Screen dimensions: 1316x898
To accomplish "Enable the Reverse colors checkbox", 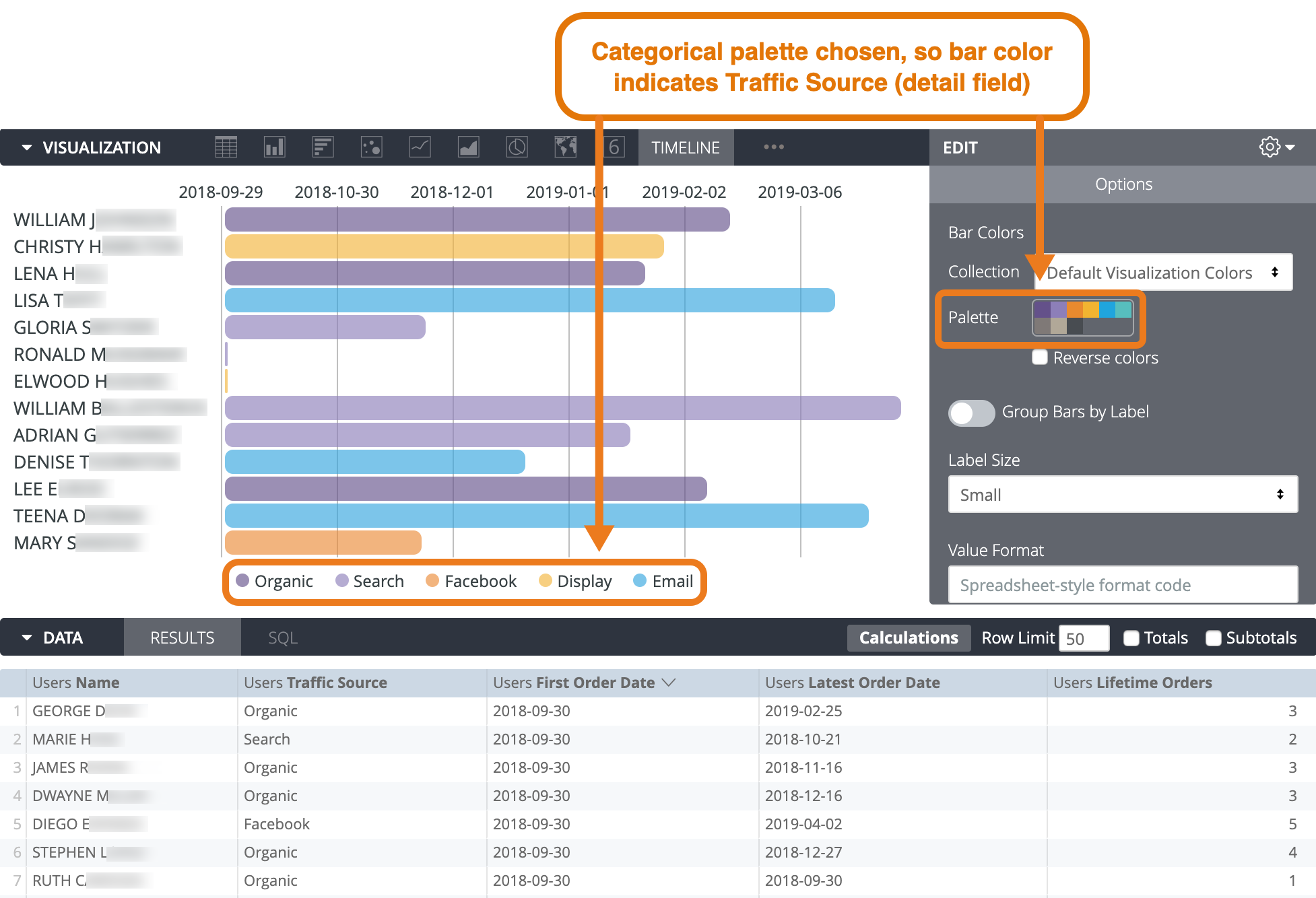I will click(1040, 357).
